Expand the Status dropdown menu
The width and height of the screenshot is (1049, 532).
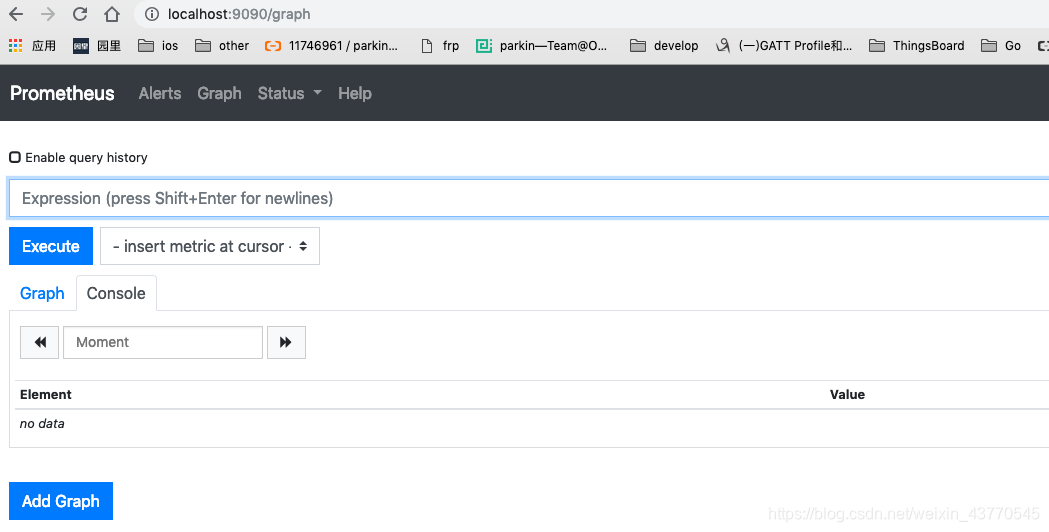click(x=290, y=93)
